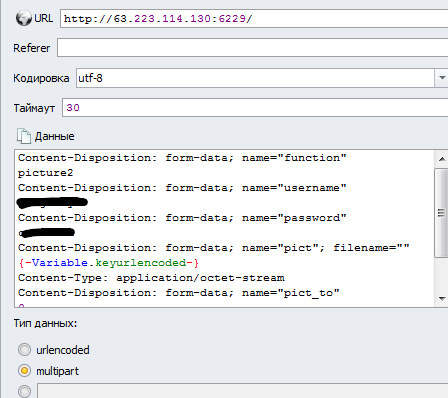The width and height of the screenshot is (448, 398).
Task: Click the URL input field
Action: [x=254, y=18]
